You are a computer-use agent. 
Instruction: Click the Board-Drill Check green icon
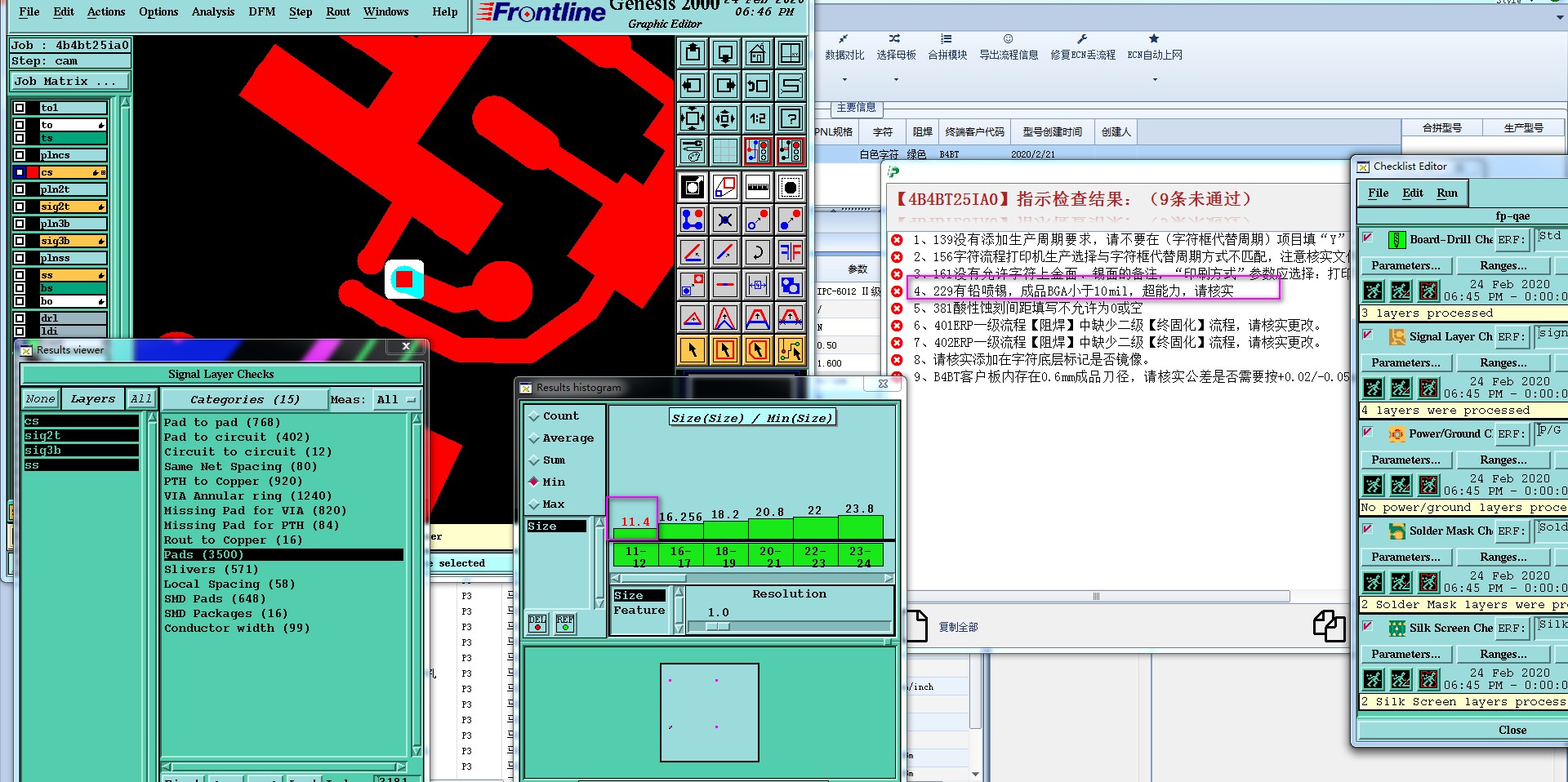click(1396, 240)
